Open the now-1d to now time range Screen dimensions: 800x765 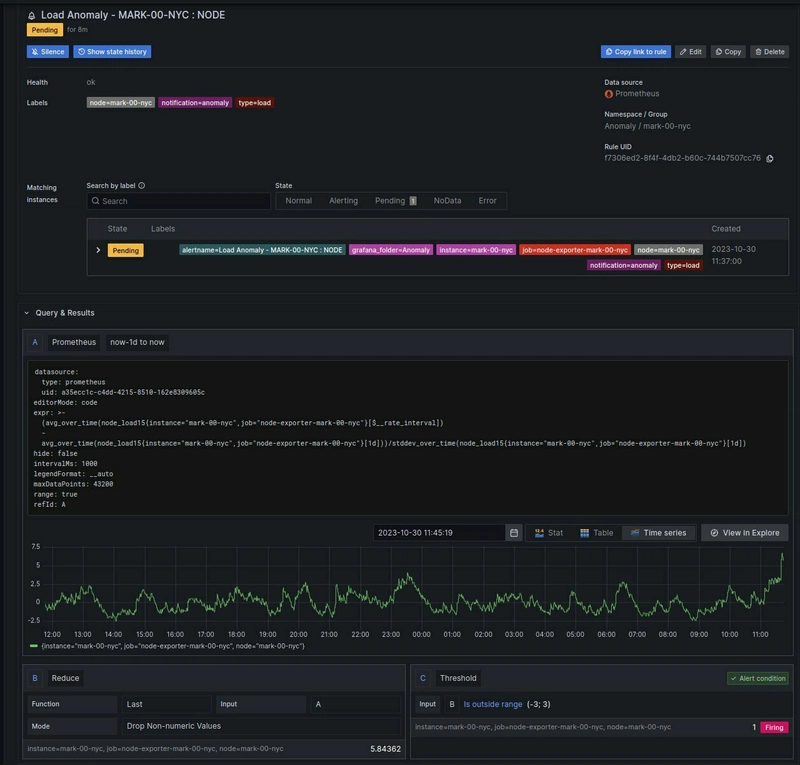point(137,342)
